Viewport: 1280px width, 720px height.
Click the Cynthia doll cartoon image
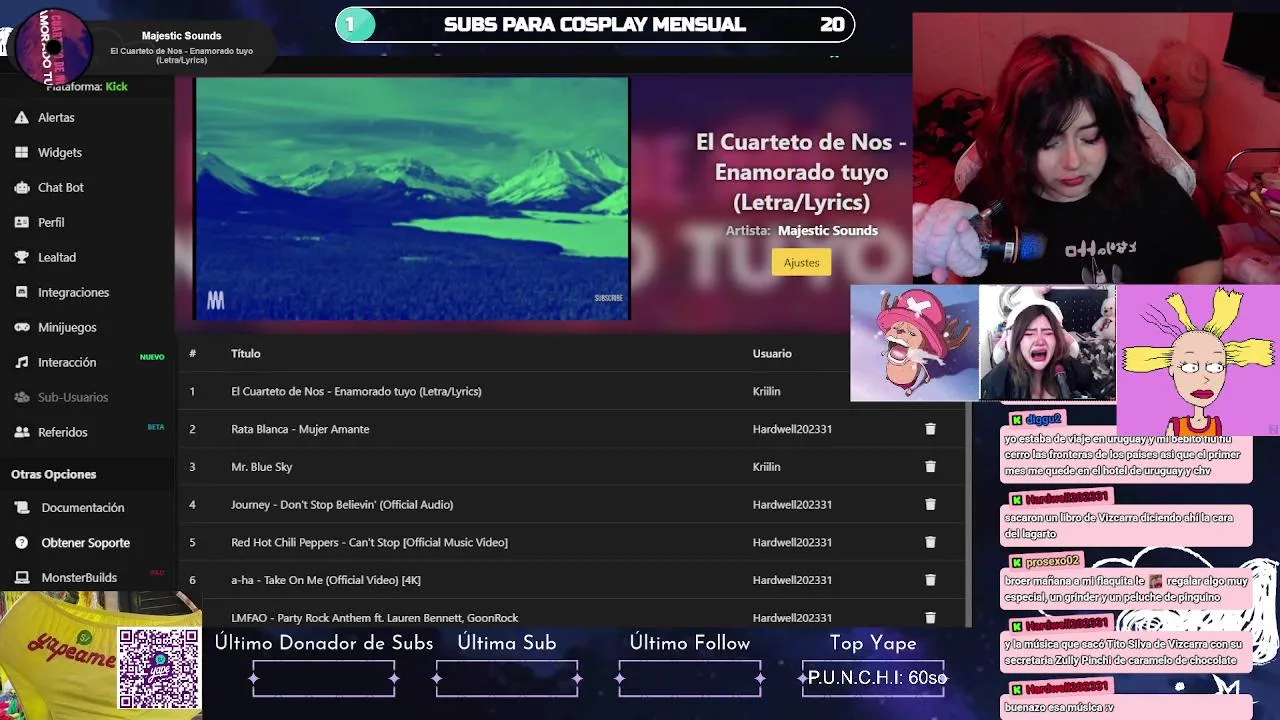[1198, 360]
